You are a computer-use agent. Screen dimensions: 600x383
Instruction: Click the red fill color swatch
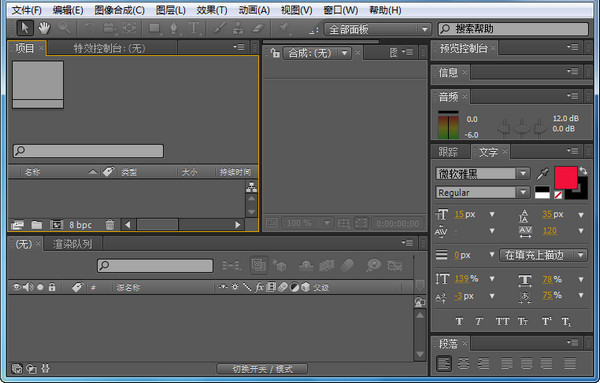click(x=566, y=178)
